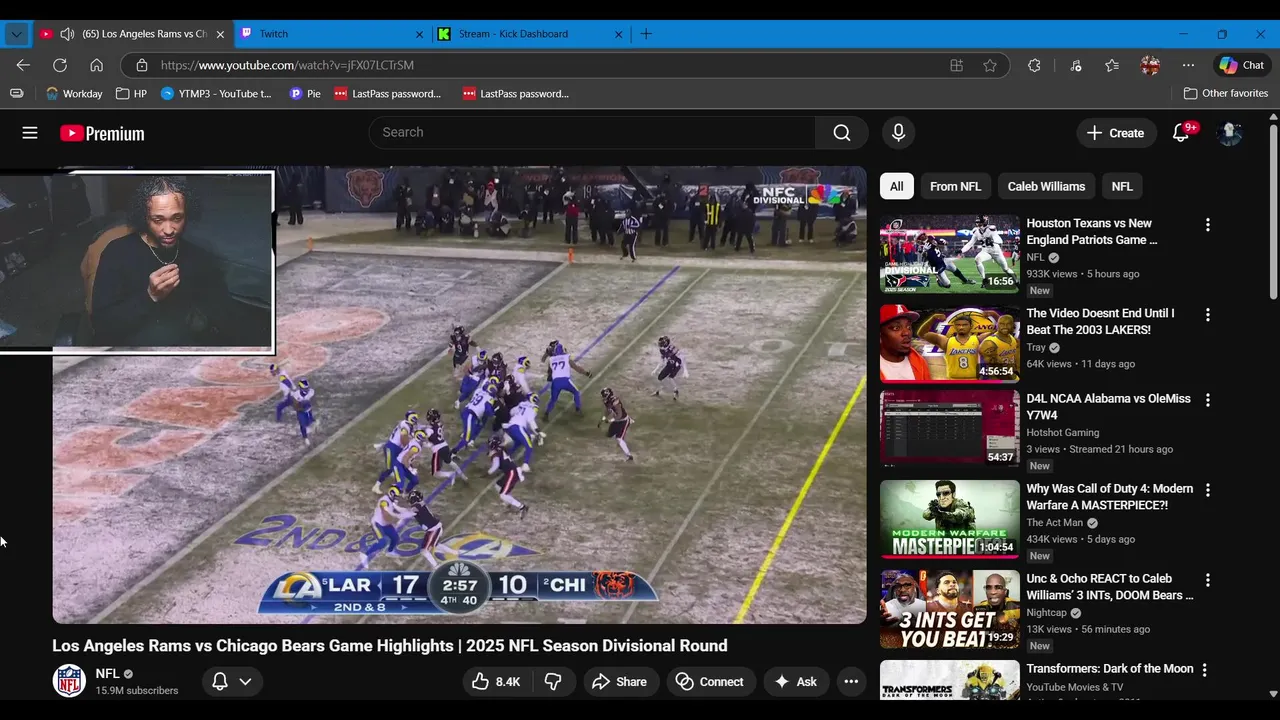
Task: Open Copilot Chat button
Action: coord(1242,65)
